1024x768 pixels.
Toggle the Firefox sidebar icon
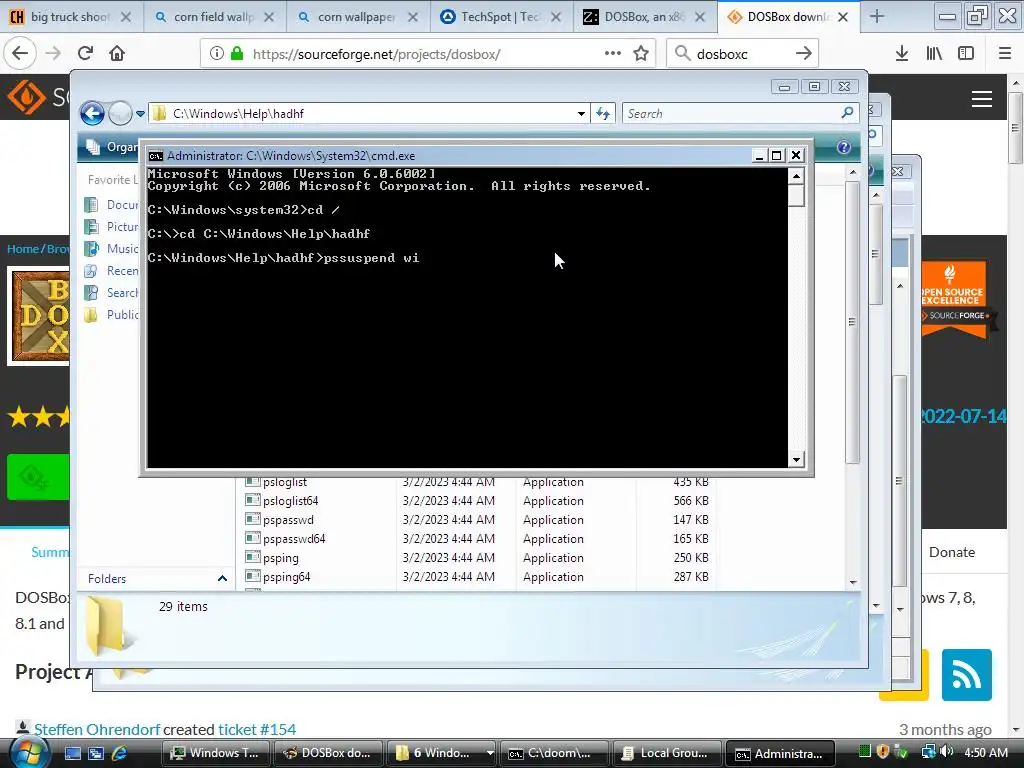(x=966, y=54)
